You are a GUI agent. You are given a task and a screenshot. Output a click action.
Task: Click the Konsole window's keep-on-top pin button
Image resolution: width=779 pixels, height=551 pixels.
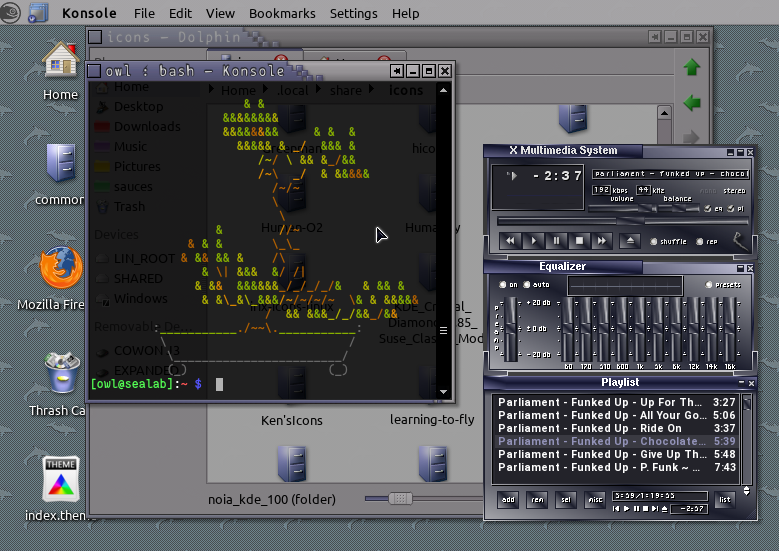coord(396,71)
